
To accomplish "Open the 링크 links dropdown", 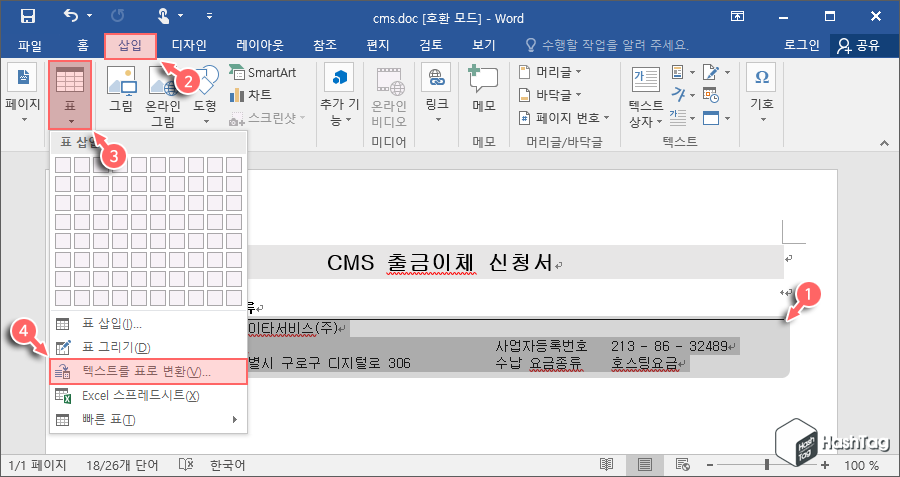I will coord(437,95).
